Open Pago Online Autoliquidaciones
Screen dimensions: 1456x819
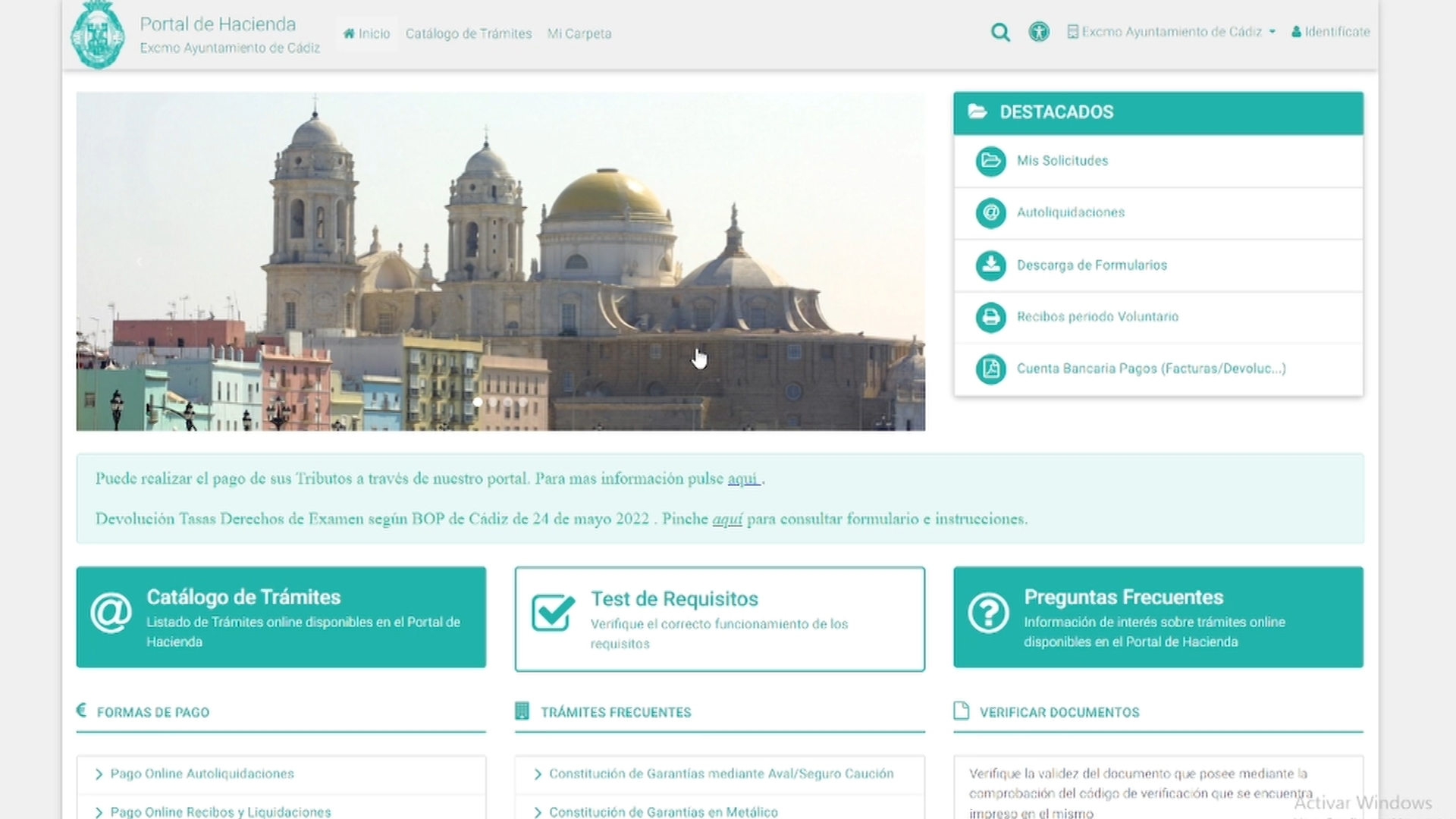[x=202, y=773]
